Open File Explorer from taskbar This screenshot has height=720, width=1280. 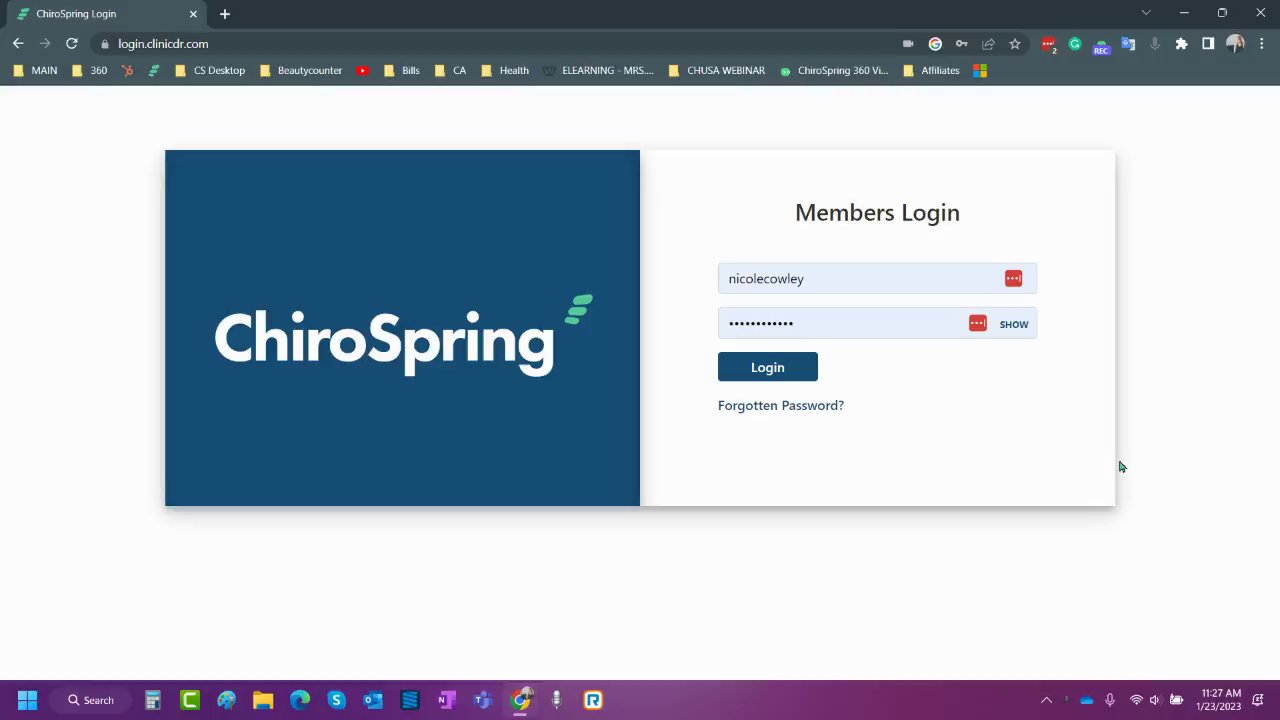coord(263,700)
